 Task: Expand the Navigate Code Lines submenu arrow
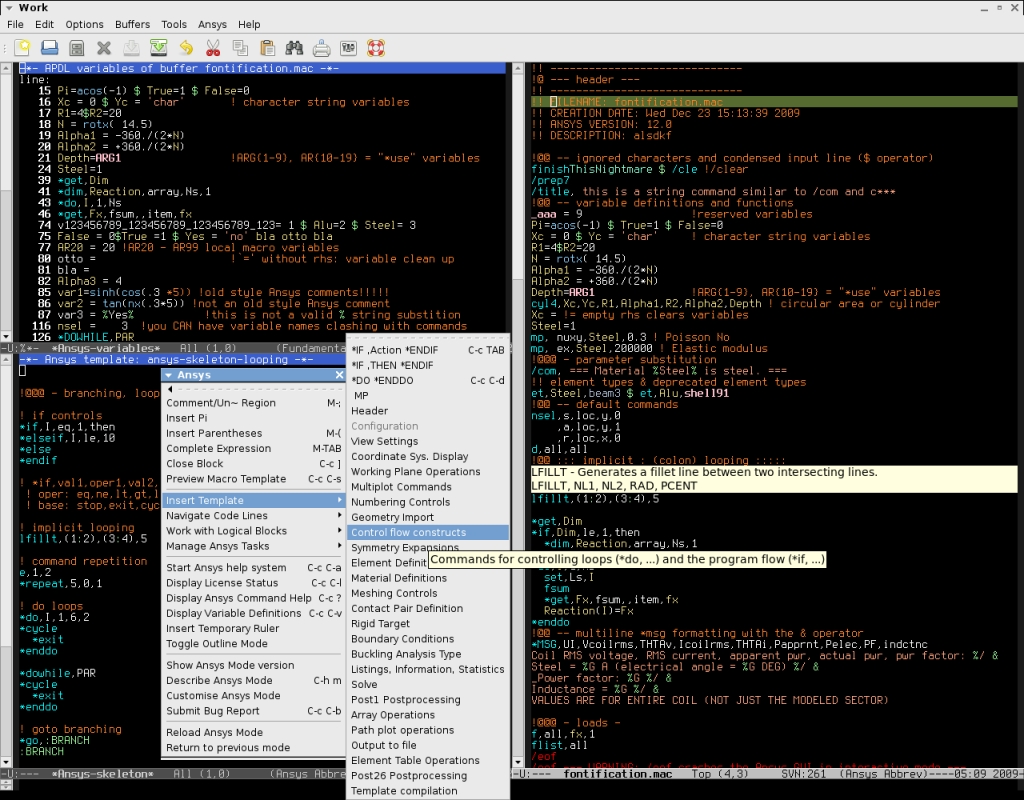click(x=340, y=515)
